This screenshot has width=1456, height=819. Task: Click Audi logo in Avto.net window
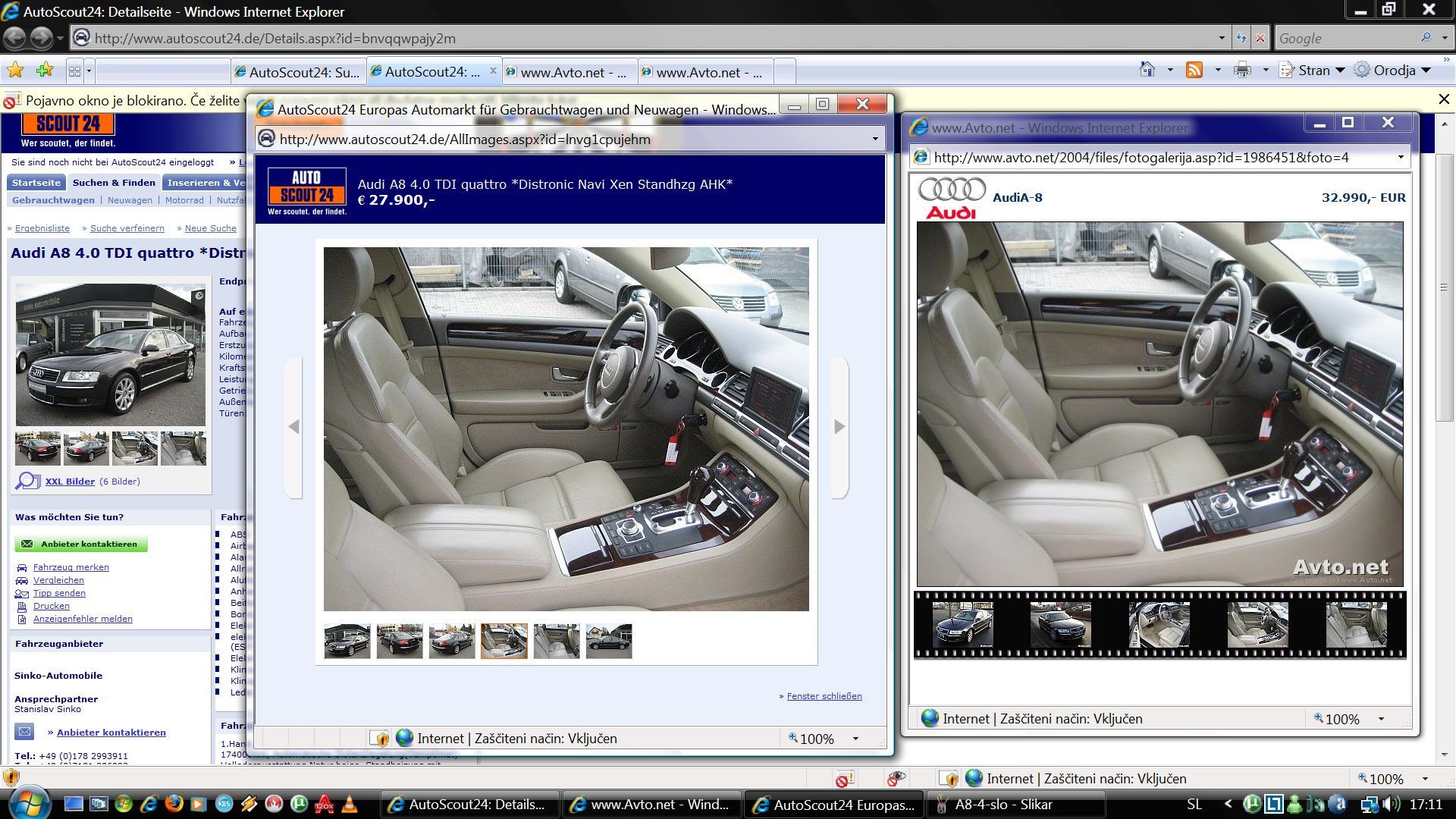(x=952, y=199)
